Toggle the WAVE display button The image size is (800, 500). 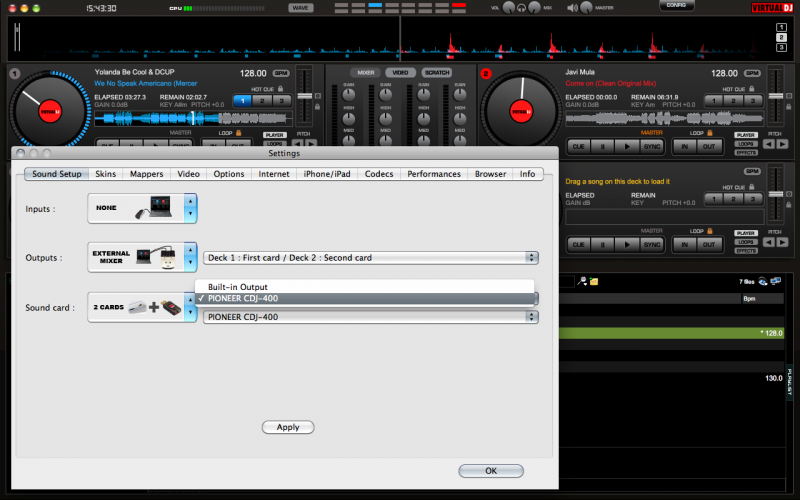(301, 8)
